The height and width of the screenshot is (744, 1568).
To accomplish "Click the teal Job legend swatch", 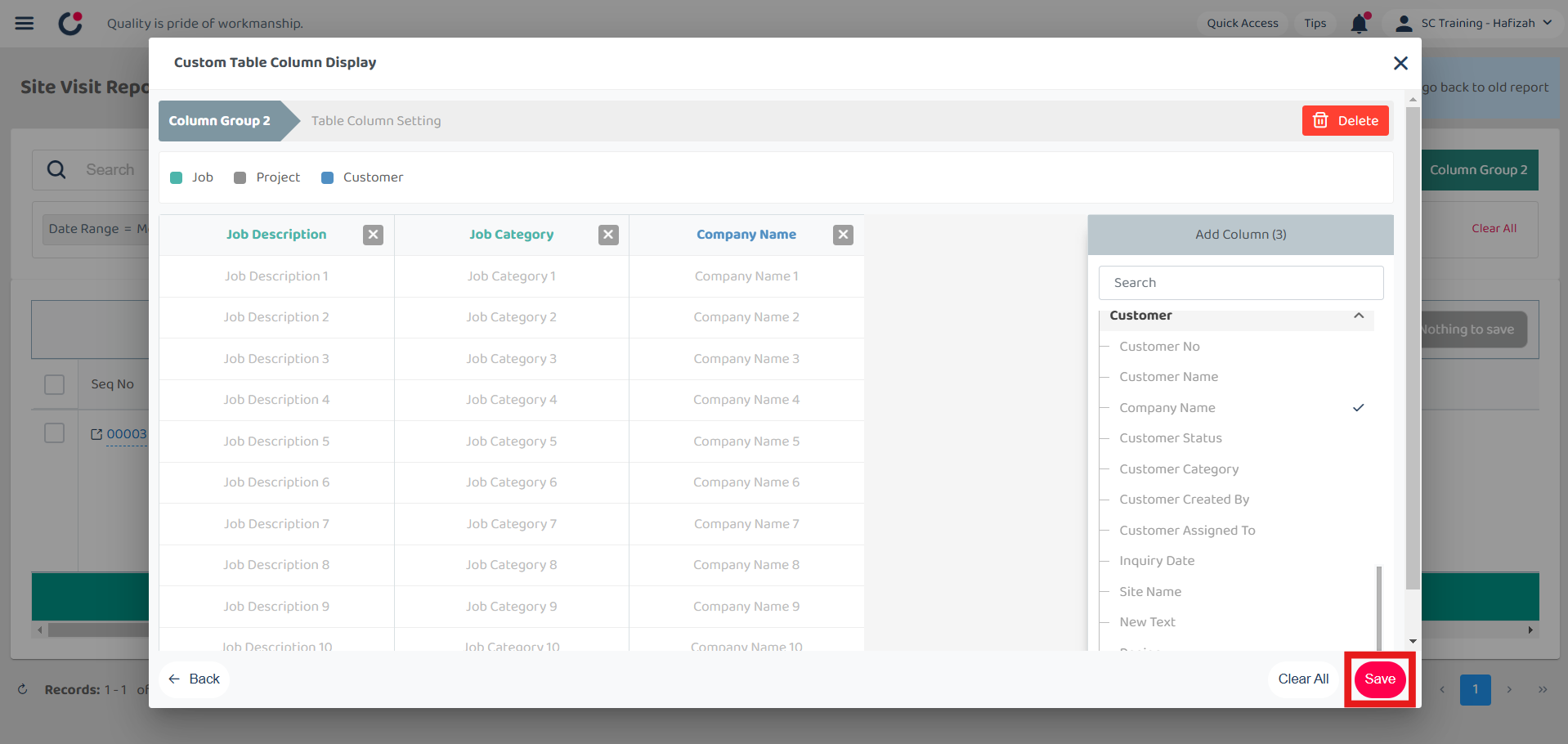I will point(176,178).
